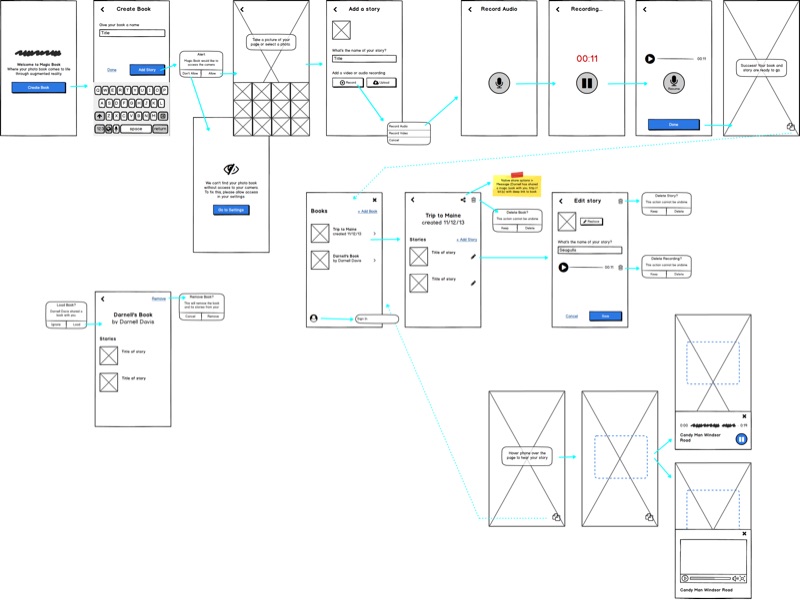Focus the book Title field on Create Book
This screenshot has width=800, height=600.
click(132, 33)
